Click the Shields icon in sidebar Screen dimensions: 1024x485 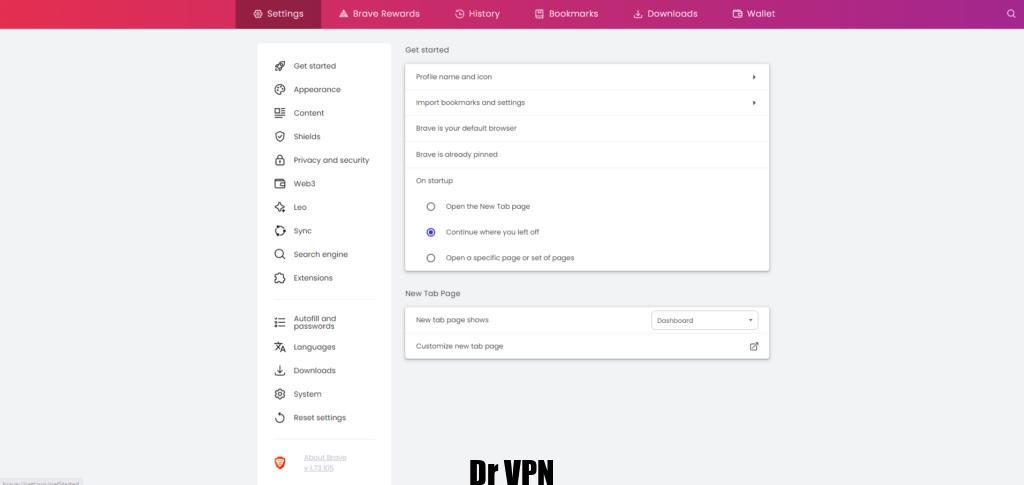280,137
